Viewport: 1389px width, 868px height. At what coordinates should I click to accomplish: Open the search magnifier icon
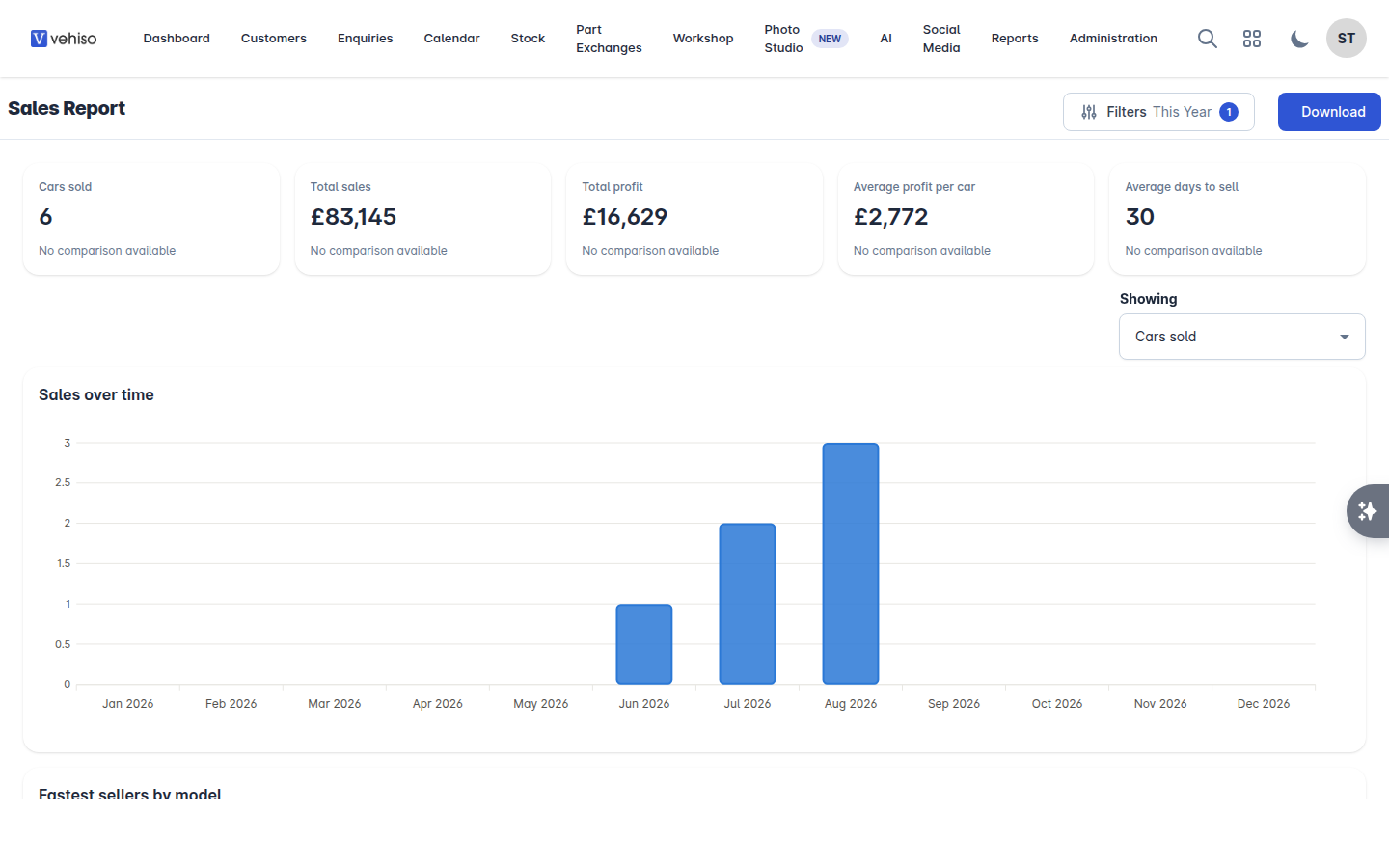(x=1207, y=39)
